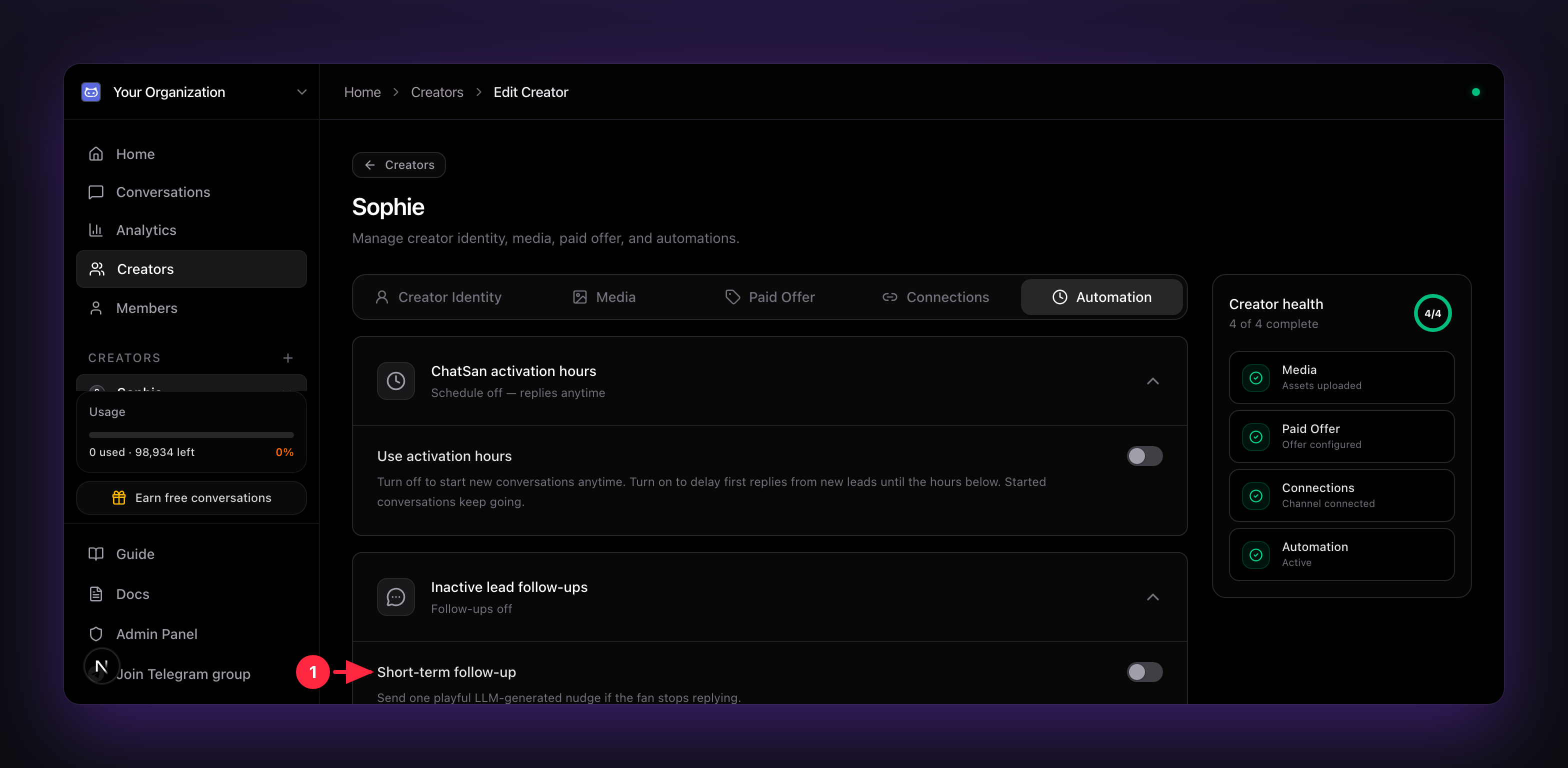Click the Connections checkmark icon in health

(x=1255, y=496)
